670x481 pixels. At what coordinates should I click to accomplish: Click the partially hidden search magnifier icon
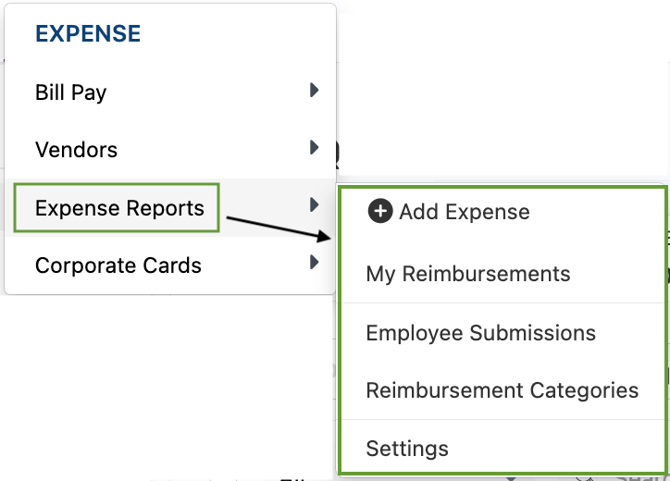pos(336,155)
